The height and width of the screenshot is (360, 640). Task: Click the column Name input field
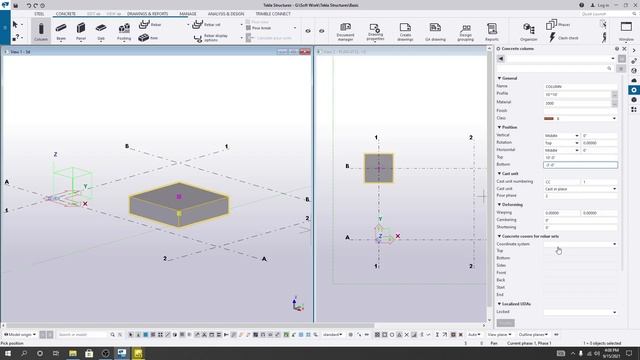580,87
